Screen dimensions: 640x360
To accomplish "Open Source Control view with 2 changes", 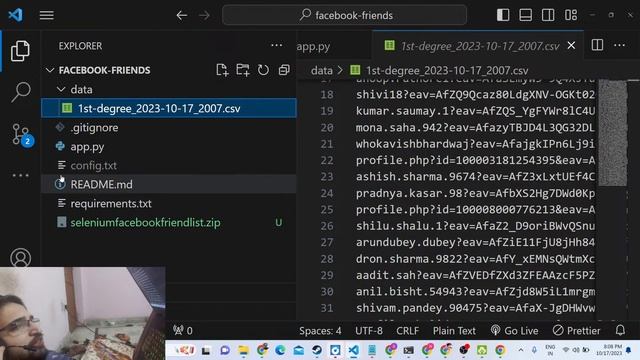I will coord(22,135).
